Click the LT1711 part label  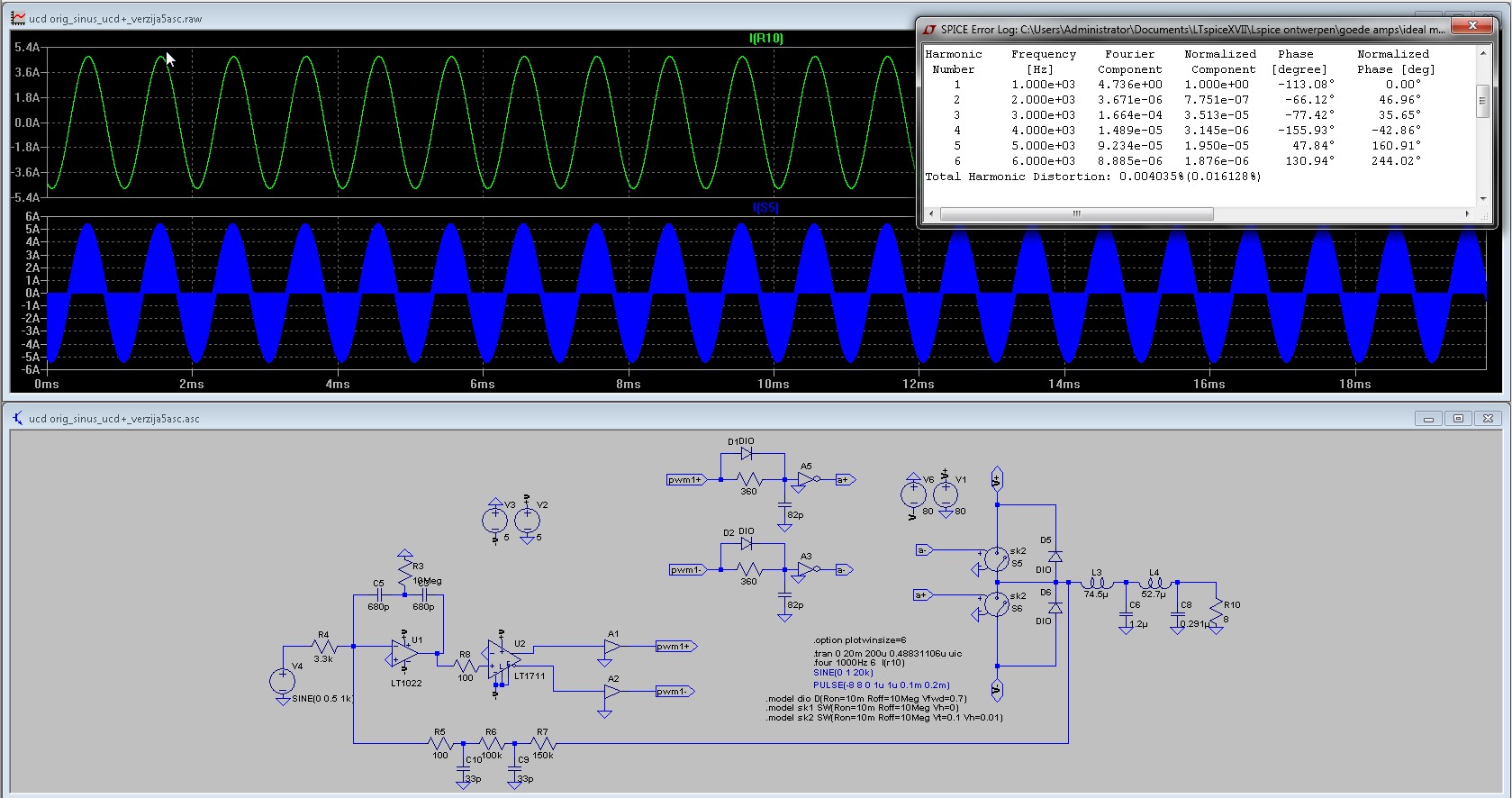tap(530, 676)
